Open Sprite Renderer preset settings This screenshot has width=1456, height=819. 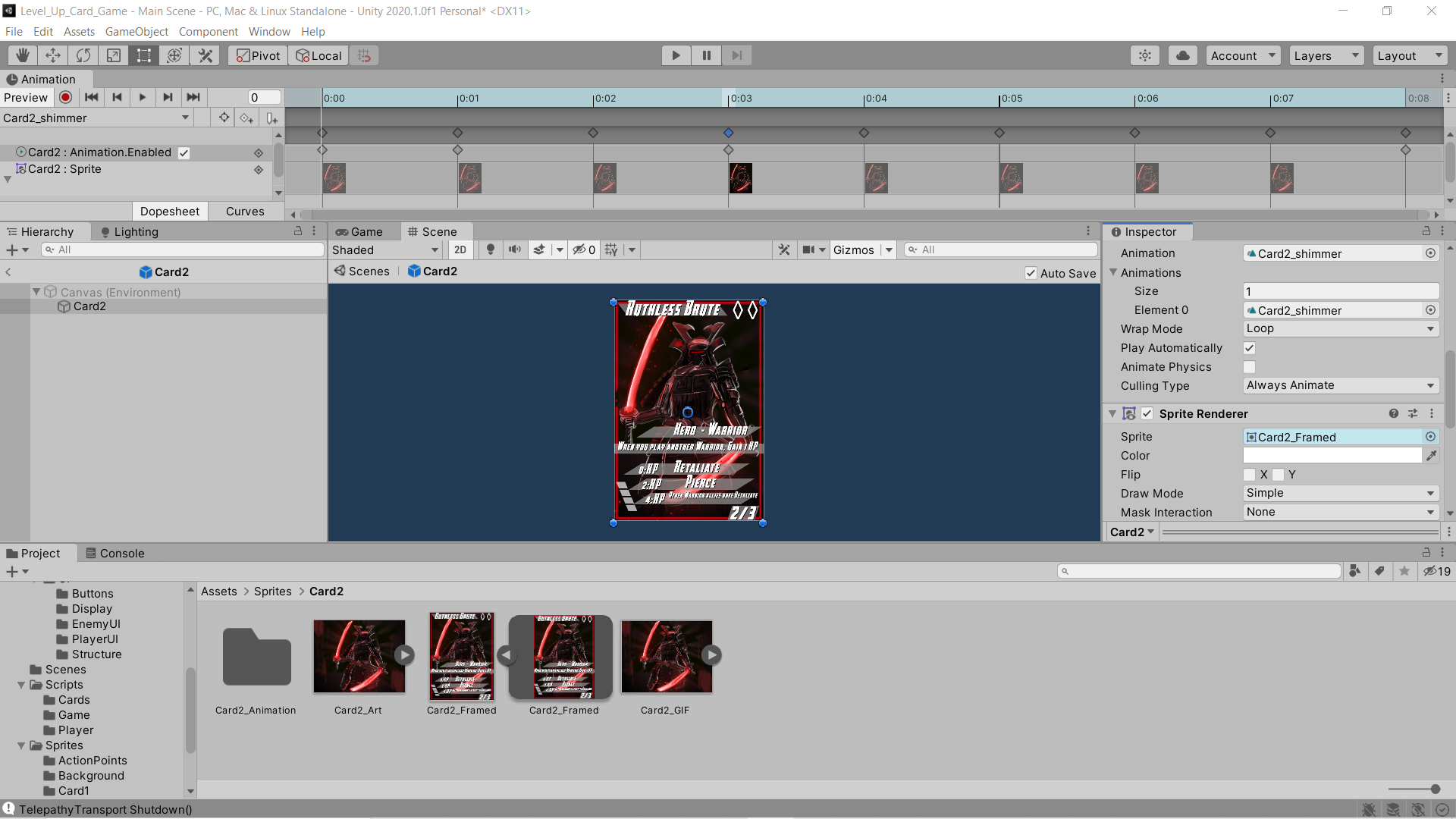click(1413, 413)
